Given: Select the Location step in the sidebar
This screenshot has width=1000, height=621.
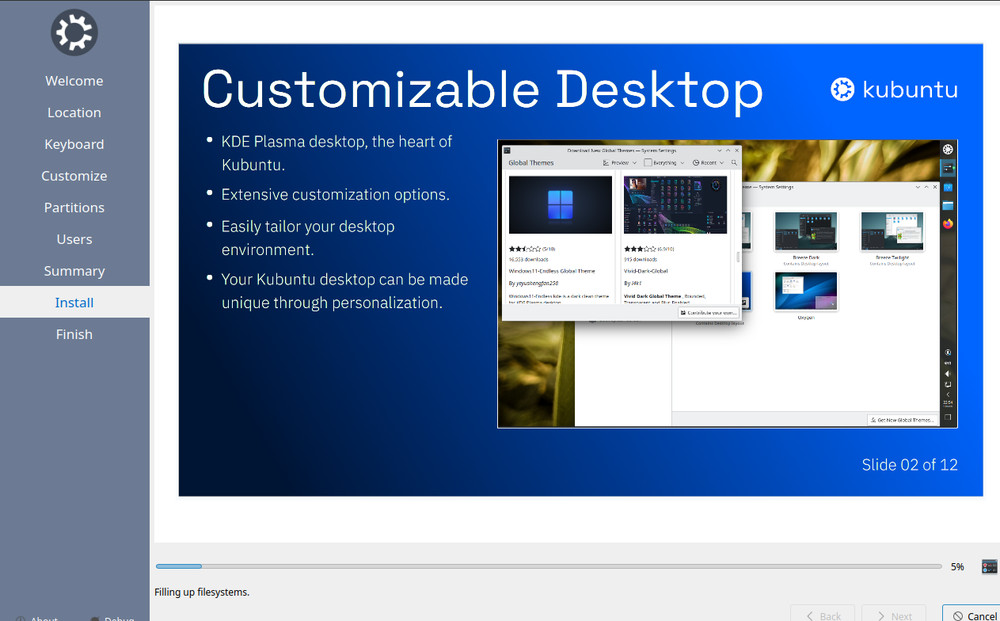Looking at the screenshot, I should pos(74,113).
